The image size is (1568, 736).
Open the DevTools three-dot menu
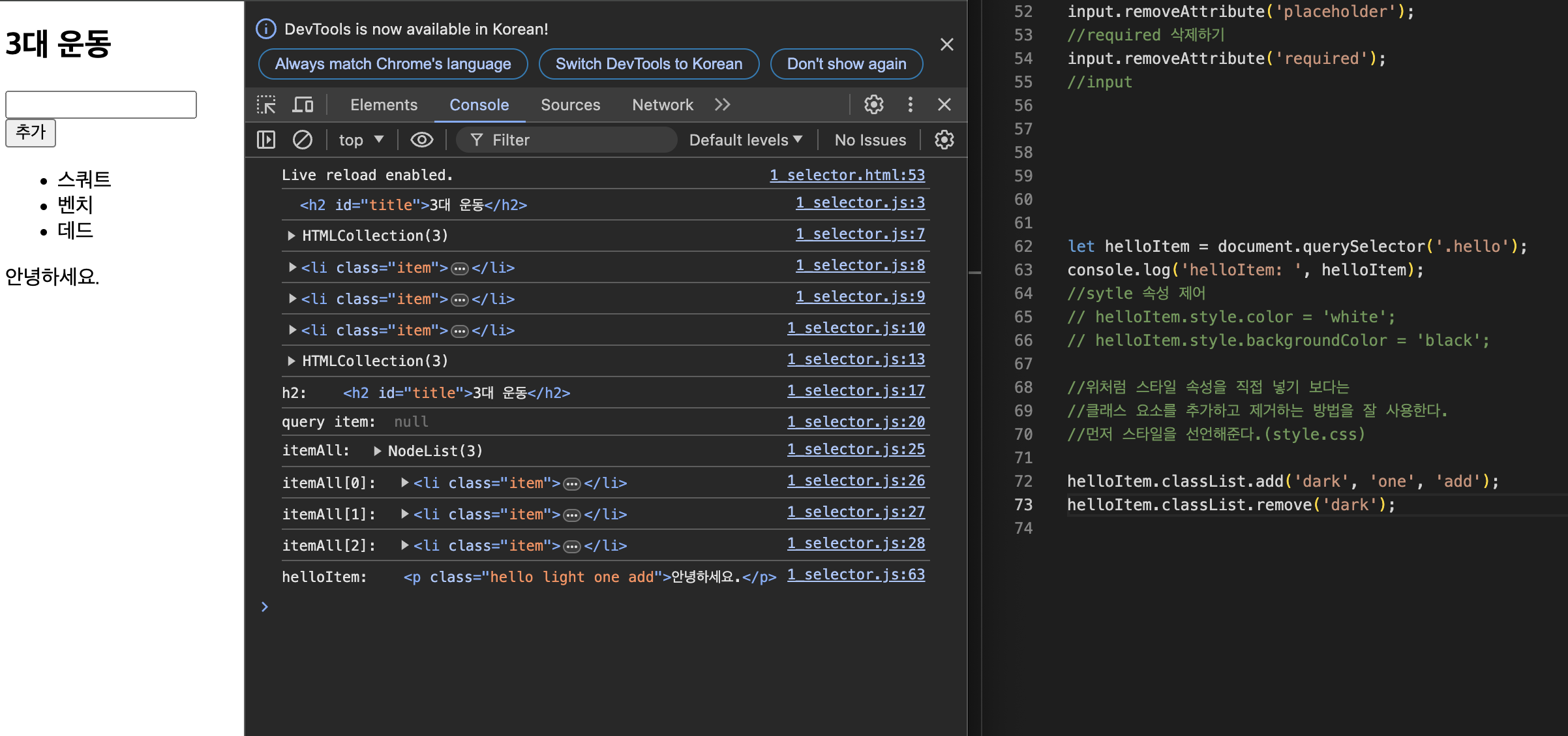click(x=910, y=104)
